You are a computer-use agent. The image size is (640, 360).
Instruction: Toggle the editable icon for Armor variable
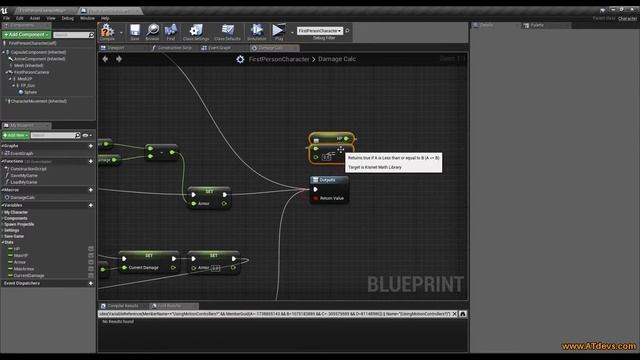tap(91, 262)
